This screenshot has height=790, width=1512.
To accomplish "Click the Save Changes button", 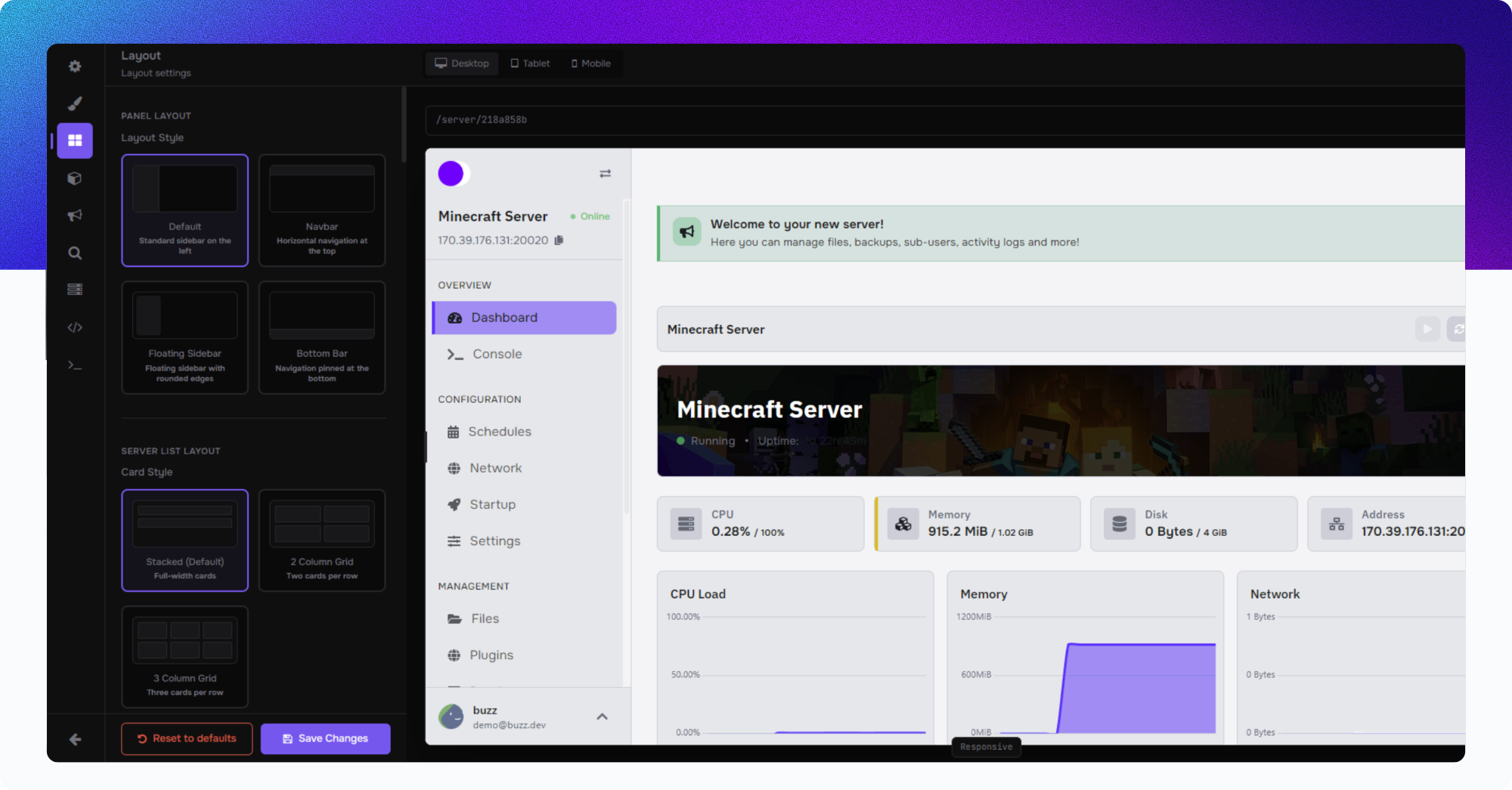I will pyautogui.click(x=325, y=739).
